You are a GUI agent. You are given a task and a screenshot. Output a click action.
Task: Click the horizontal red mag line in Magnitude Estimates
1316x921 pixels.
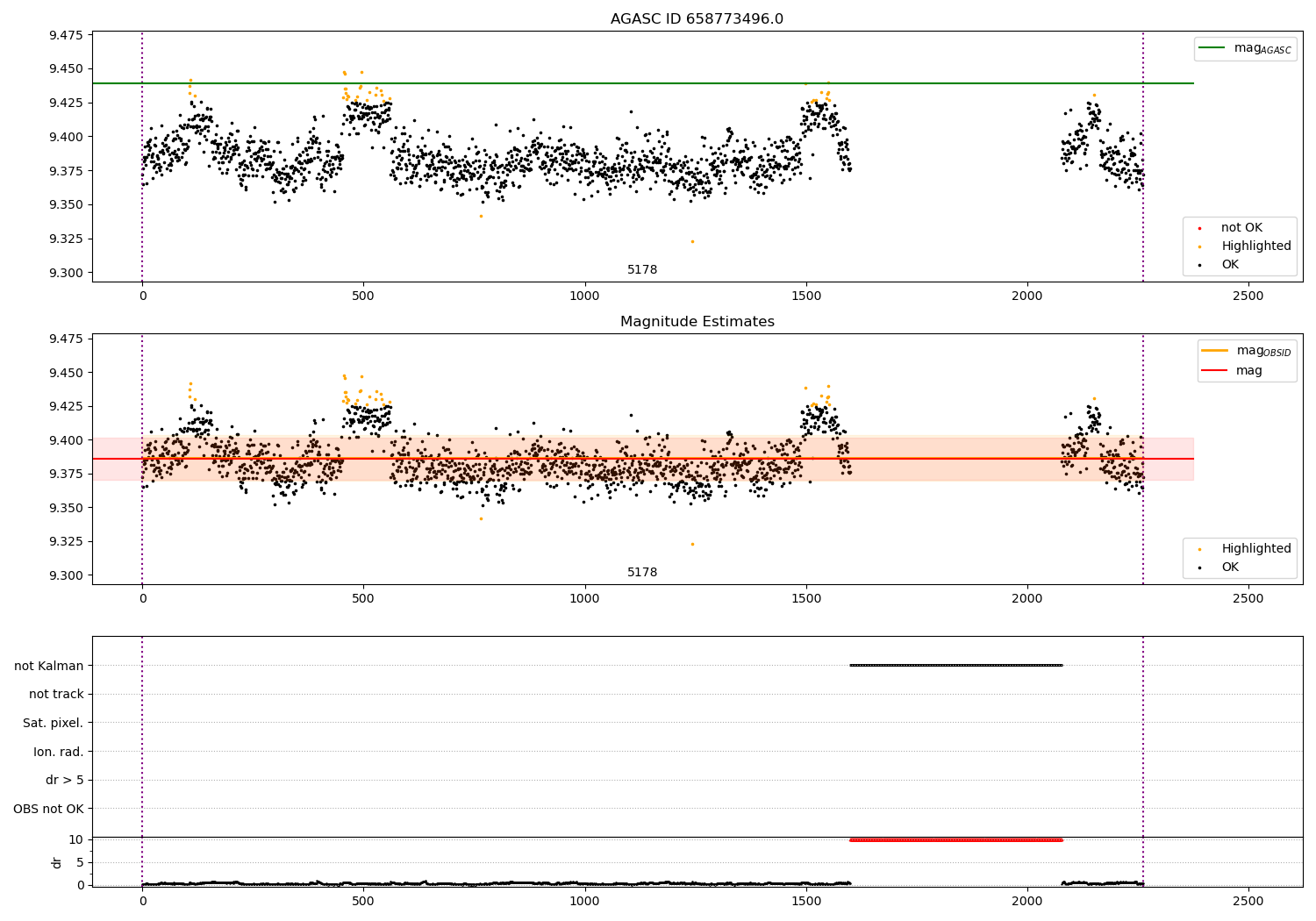[x=642, y=459]
